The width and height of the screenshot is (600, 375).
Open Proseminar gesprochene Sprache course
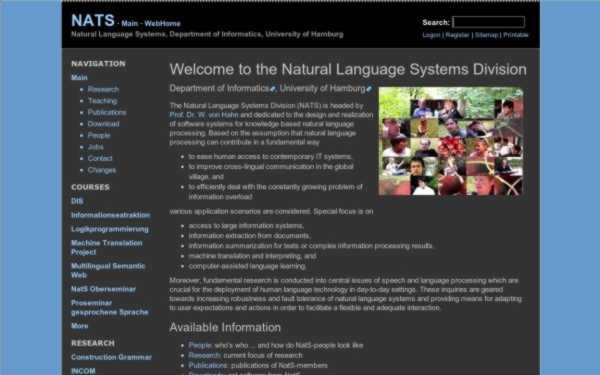(x=110, y=307)
